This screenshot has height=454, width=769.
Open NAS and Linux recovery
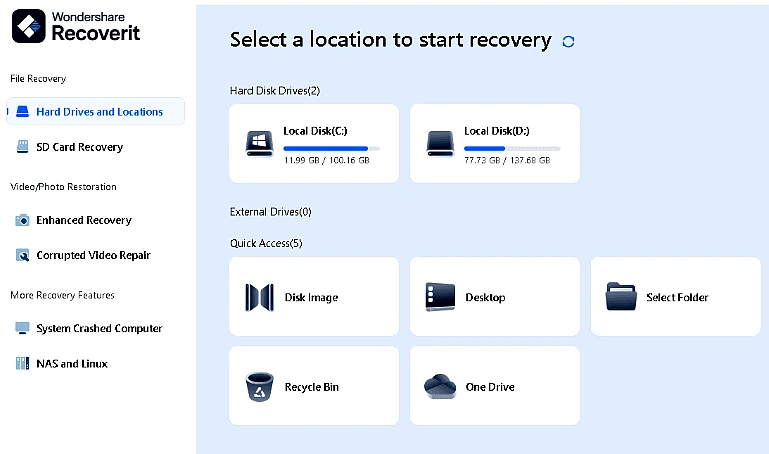tap(72, 364)
